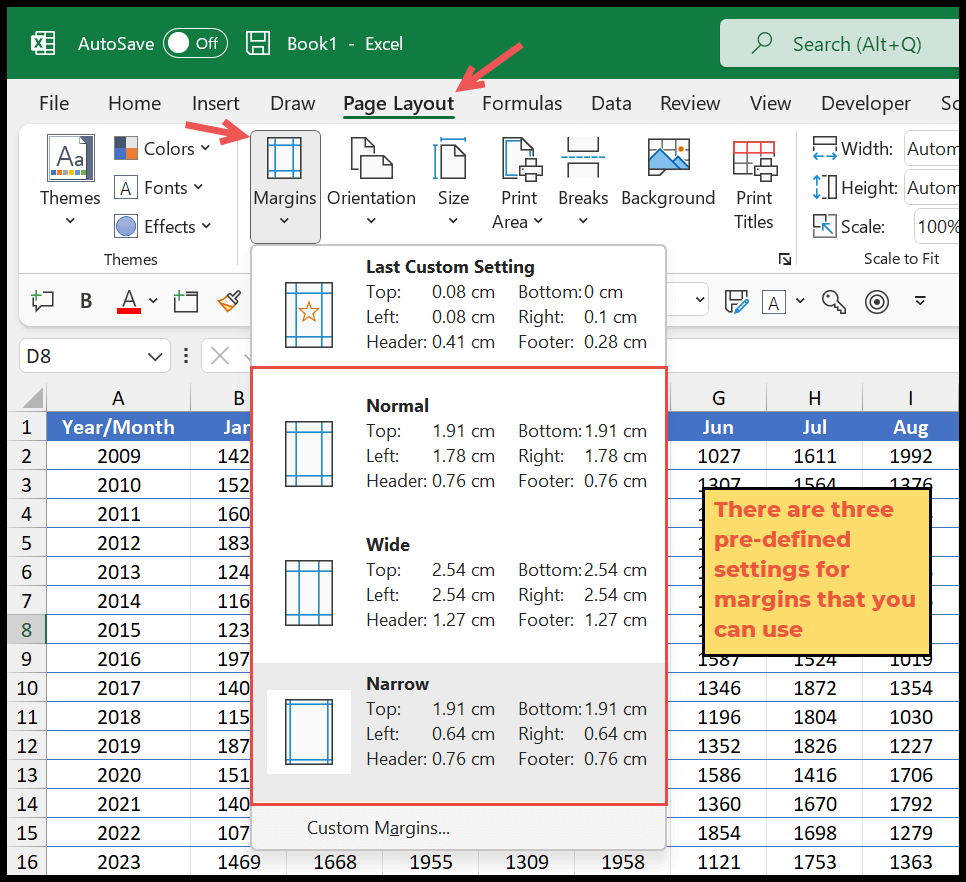This screenshot has width=966, height=882.
Task: Open the Developer tab
Action: [x=865, y=103]
